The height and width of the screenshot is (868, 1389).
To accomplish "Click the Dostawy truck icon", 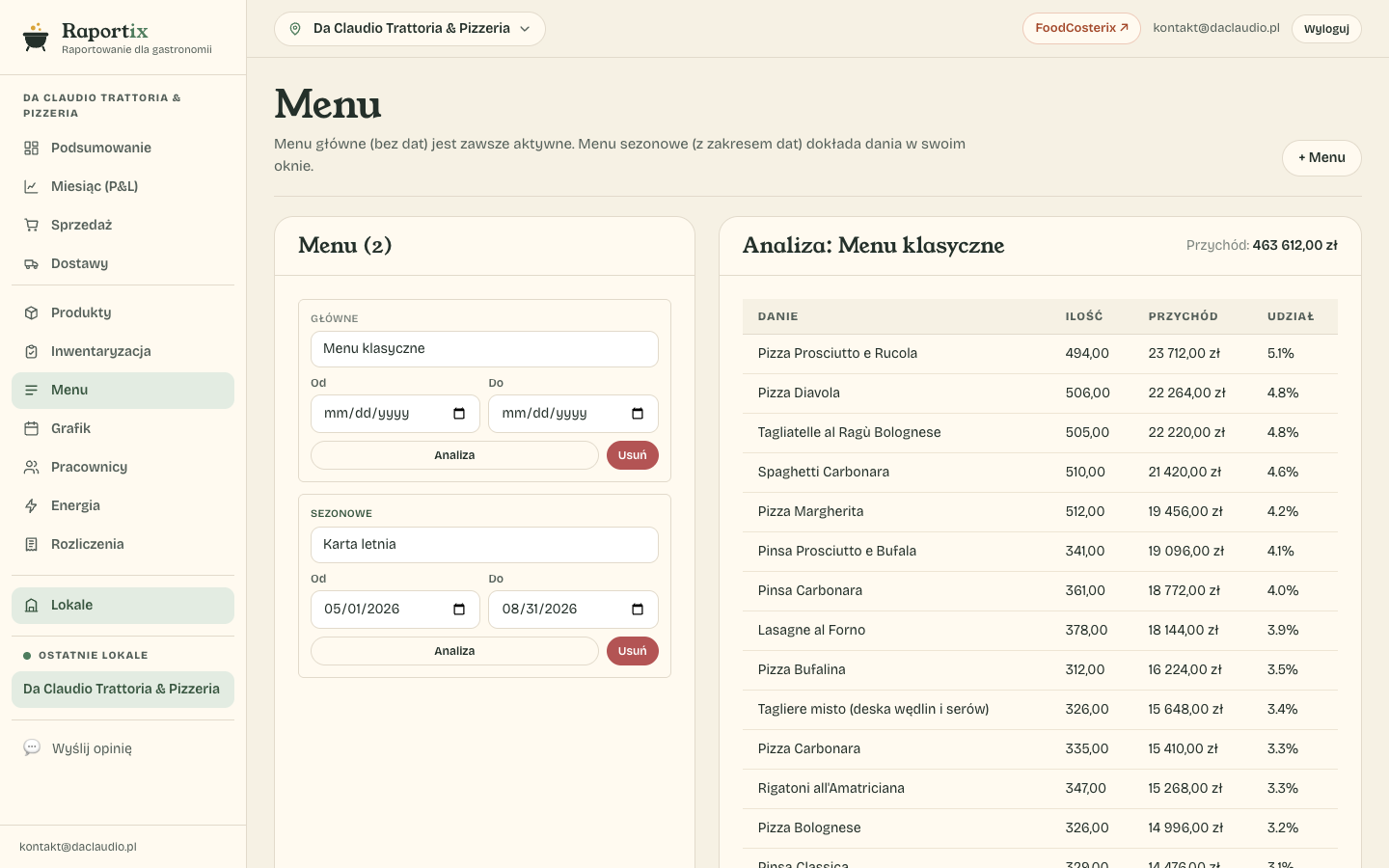I will tap(32, 263).
